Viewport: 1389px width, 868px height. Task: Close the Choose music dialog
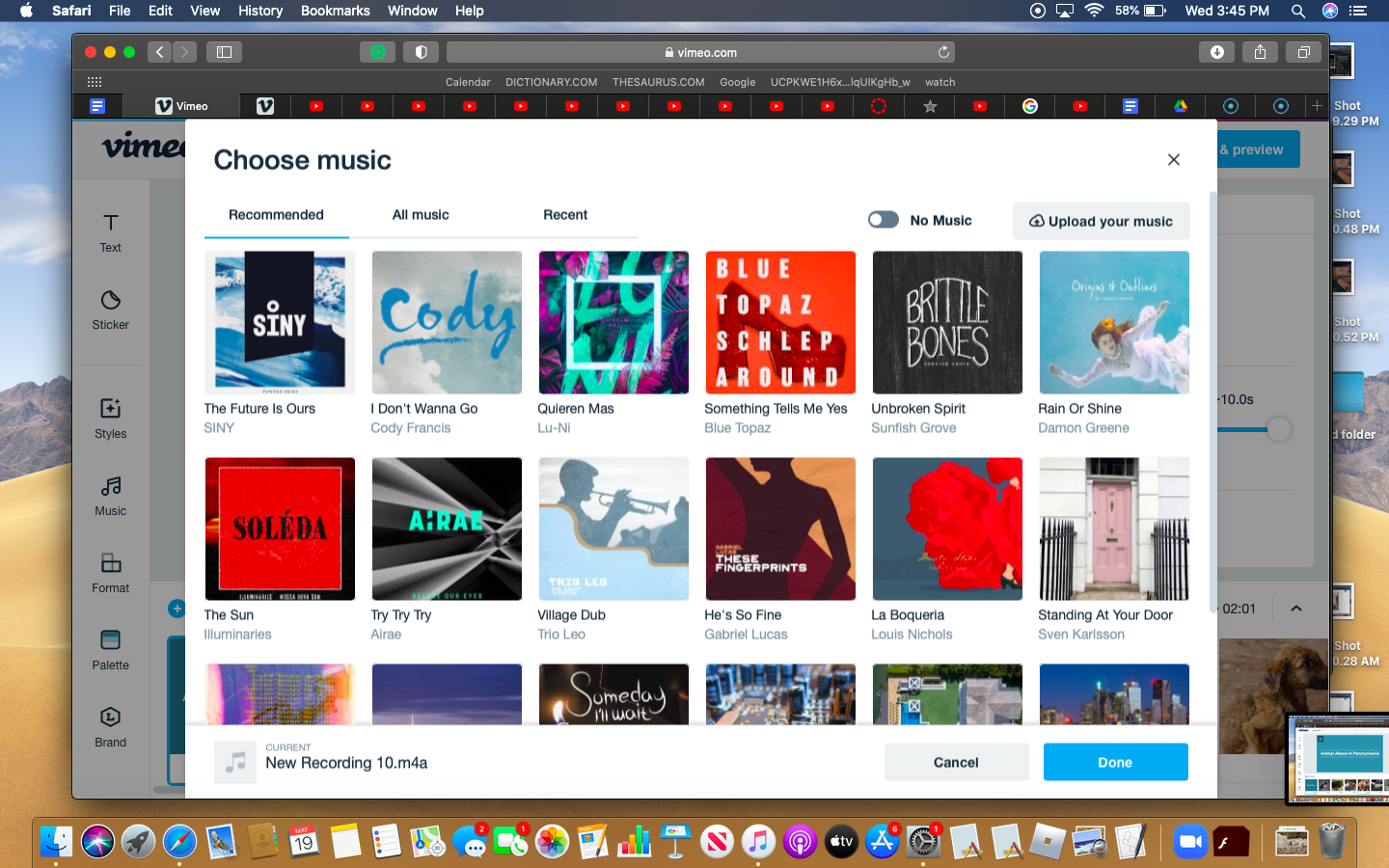[x=1173, y=160]
